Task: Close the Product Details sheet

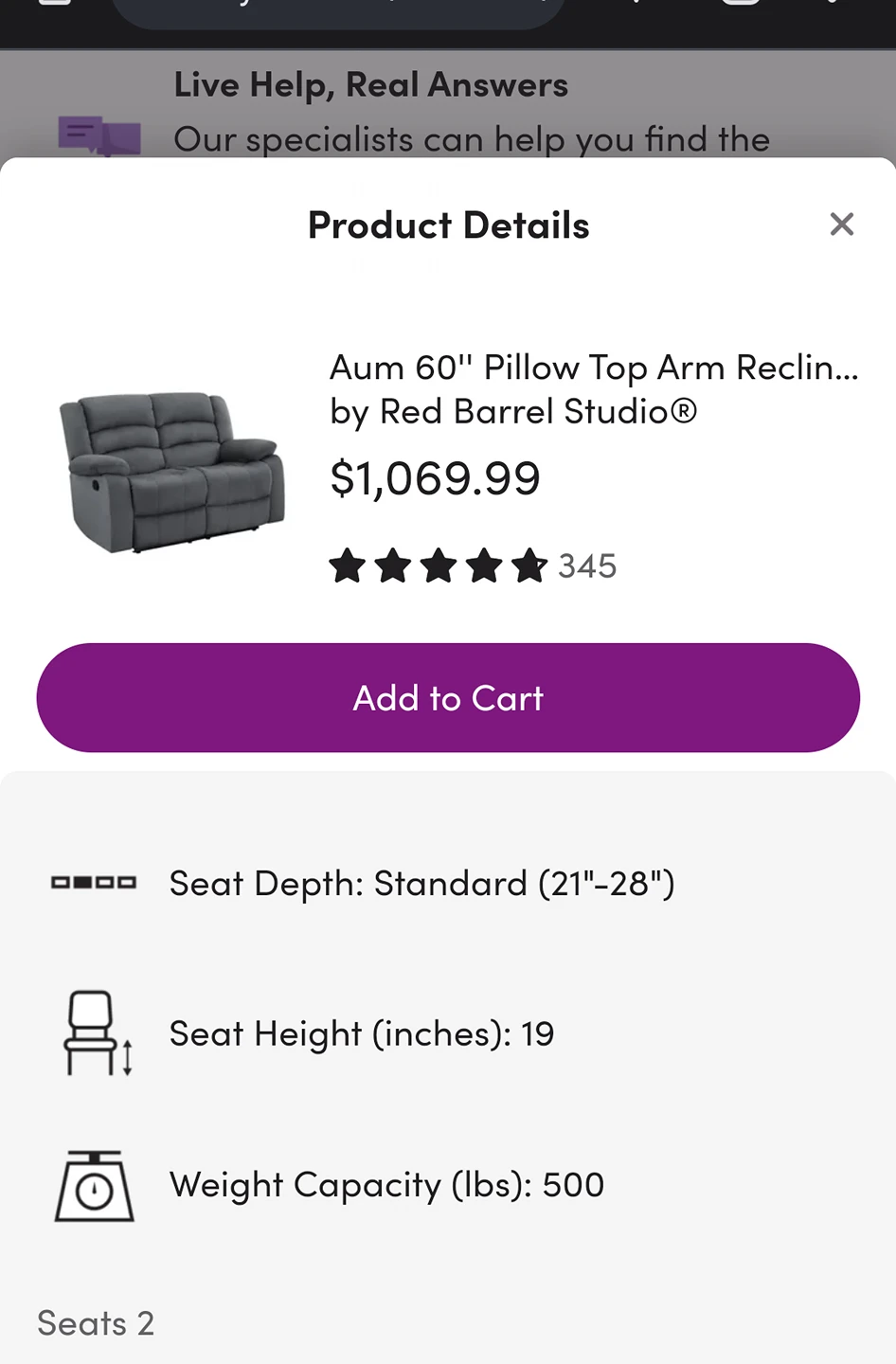Action: [x=841, y=224]
